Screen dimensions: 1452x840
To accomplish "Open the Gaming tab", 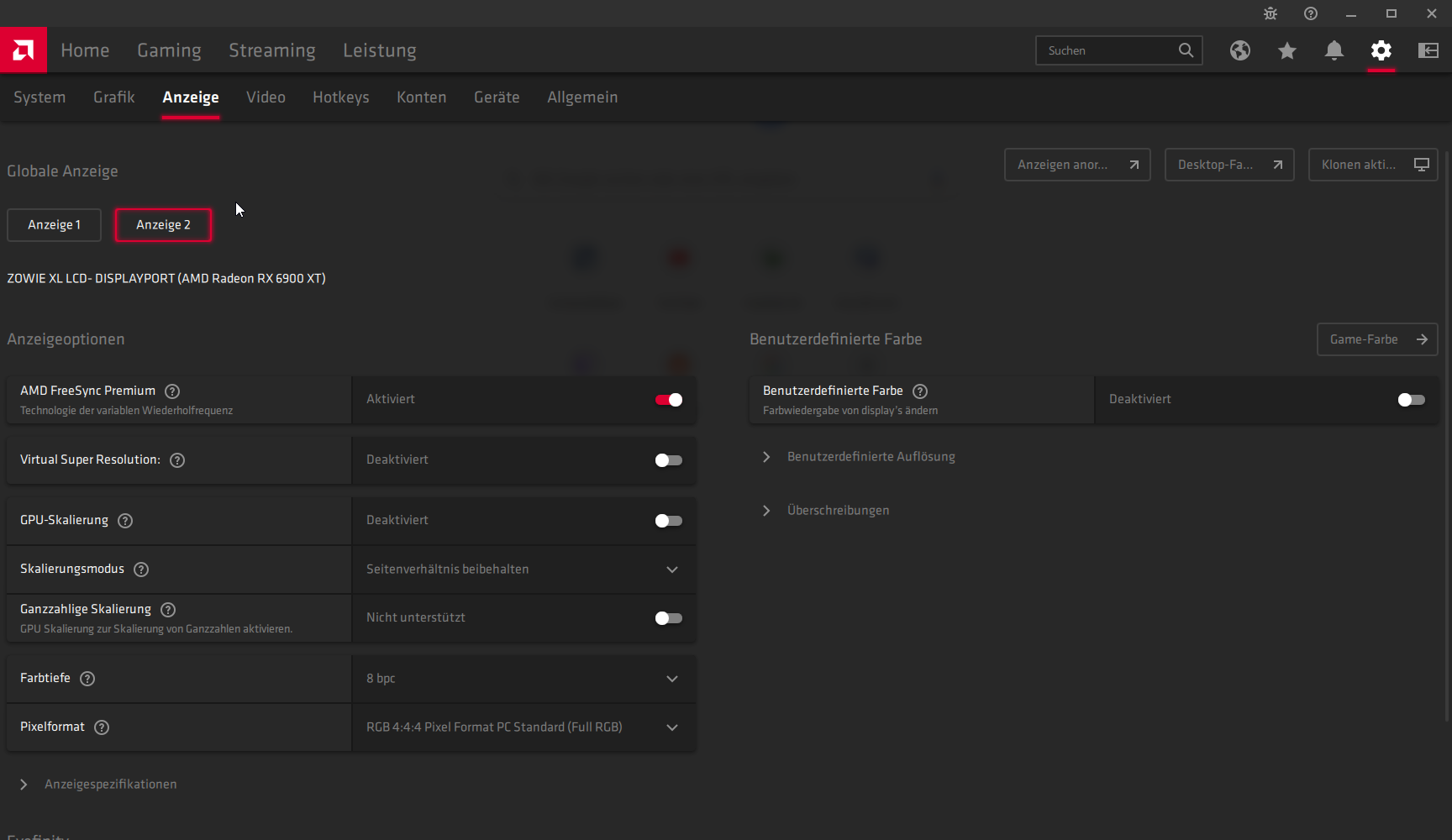I will 169,50.
